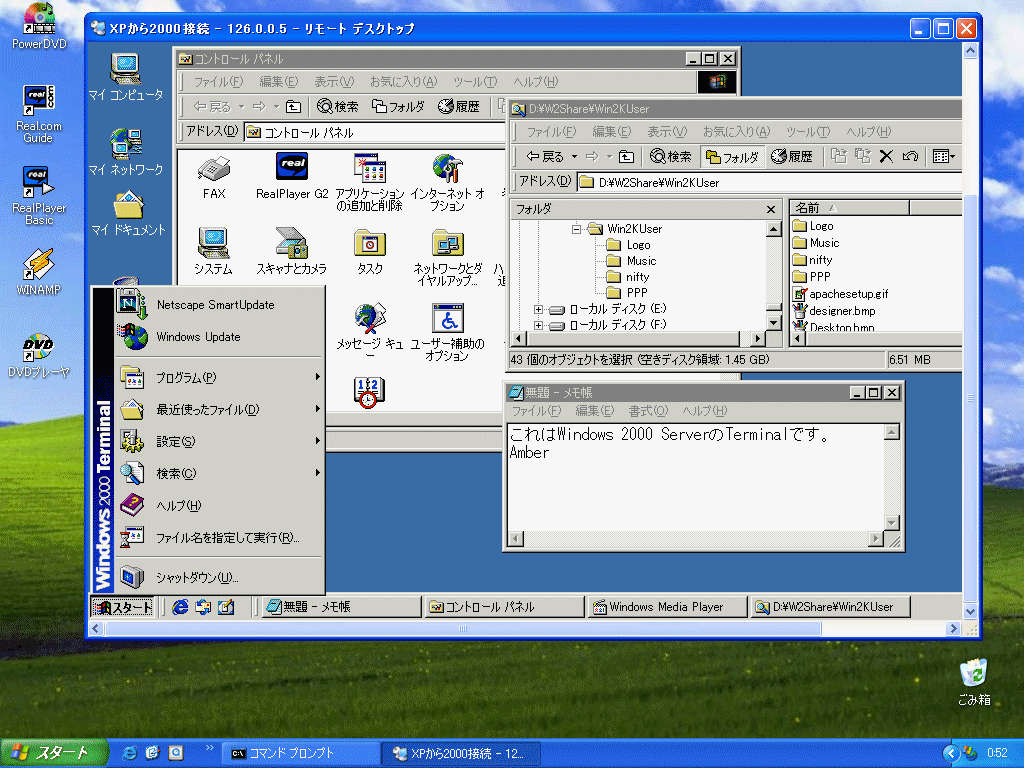The width and height of the screenshot is (1024, 768).
Task: Open お気に入り(A) menu in Control Panel
Action: (403, 82)
